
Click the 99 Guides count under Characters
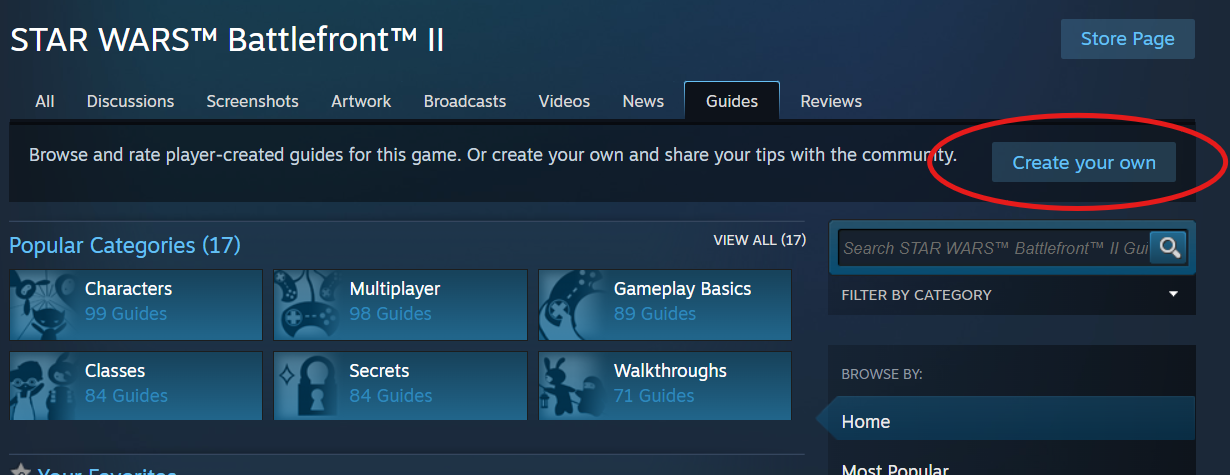(126, 313)
